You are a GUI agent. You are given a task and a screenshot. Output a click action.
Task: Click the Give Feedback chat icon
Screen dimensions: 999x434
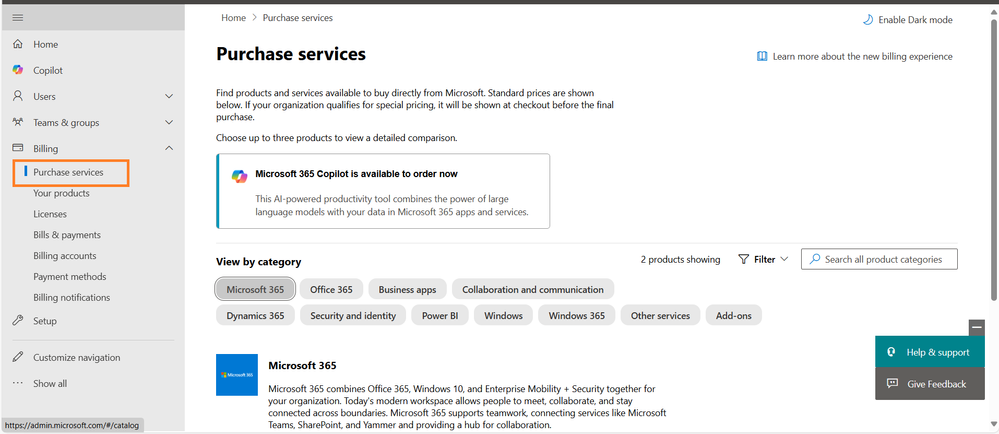click(892, 384)
